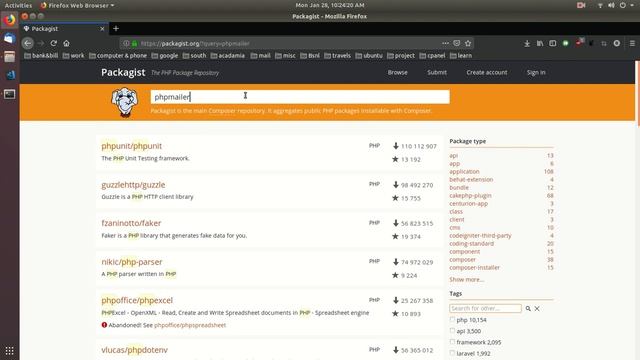Check the laravel 1,992 tag checkbox
640x360 pixels.
click(x=452, y=353)
